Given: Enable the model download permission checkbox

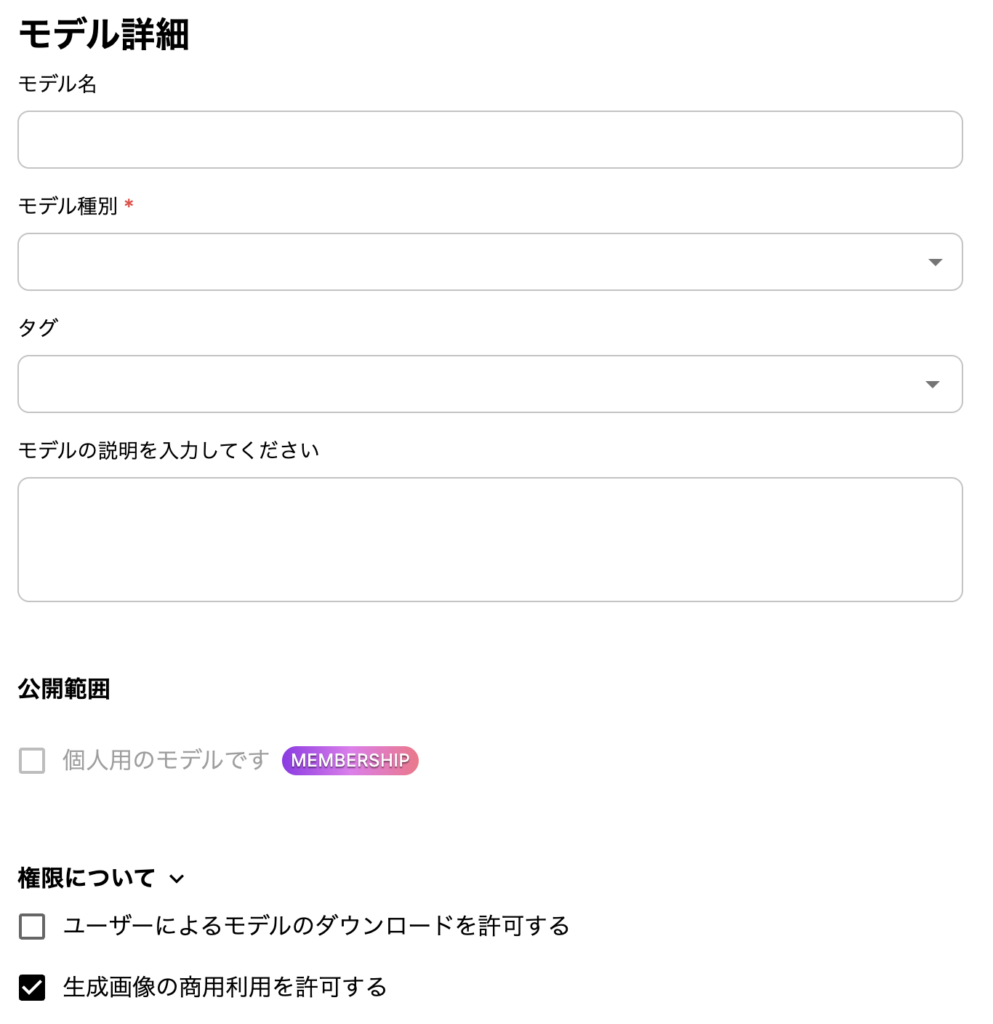Looking at the screenshot, I should point(32,927).
